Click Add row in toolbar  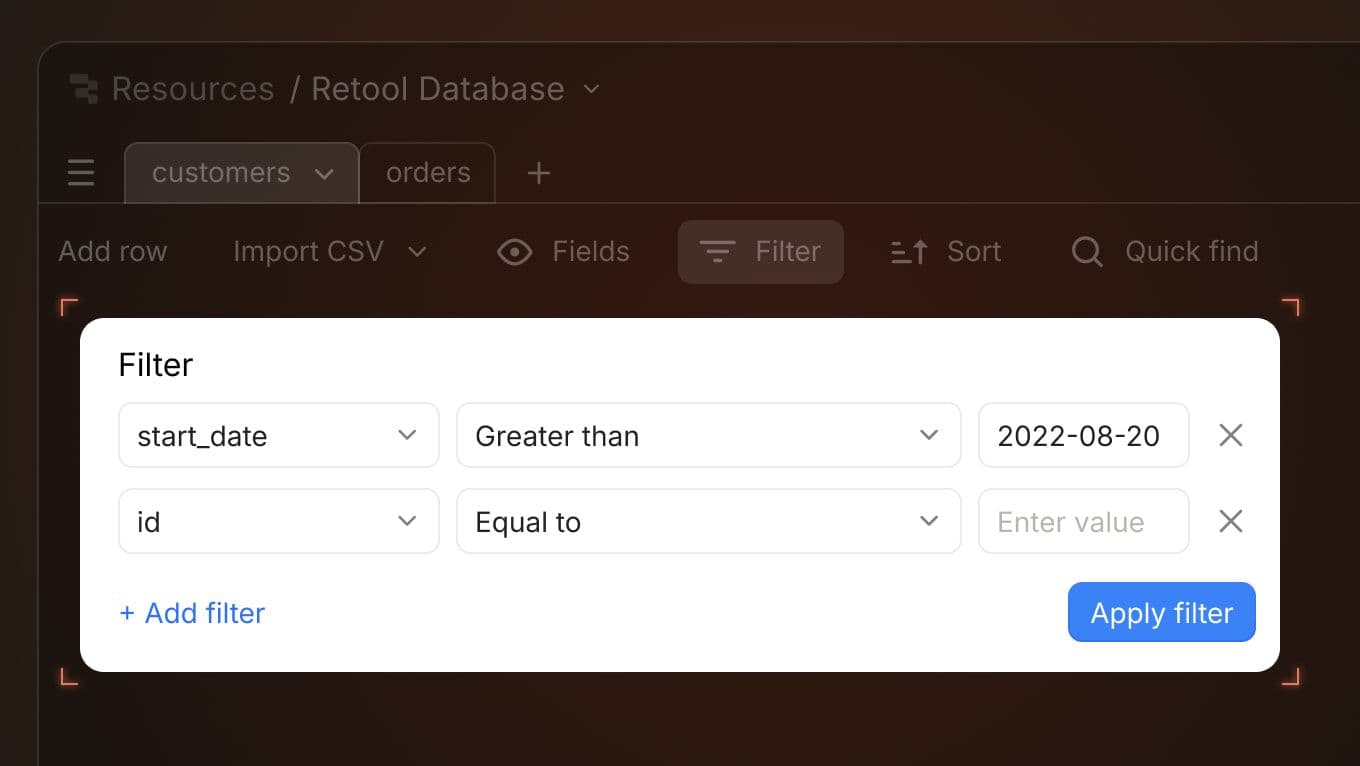113,251
